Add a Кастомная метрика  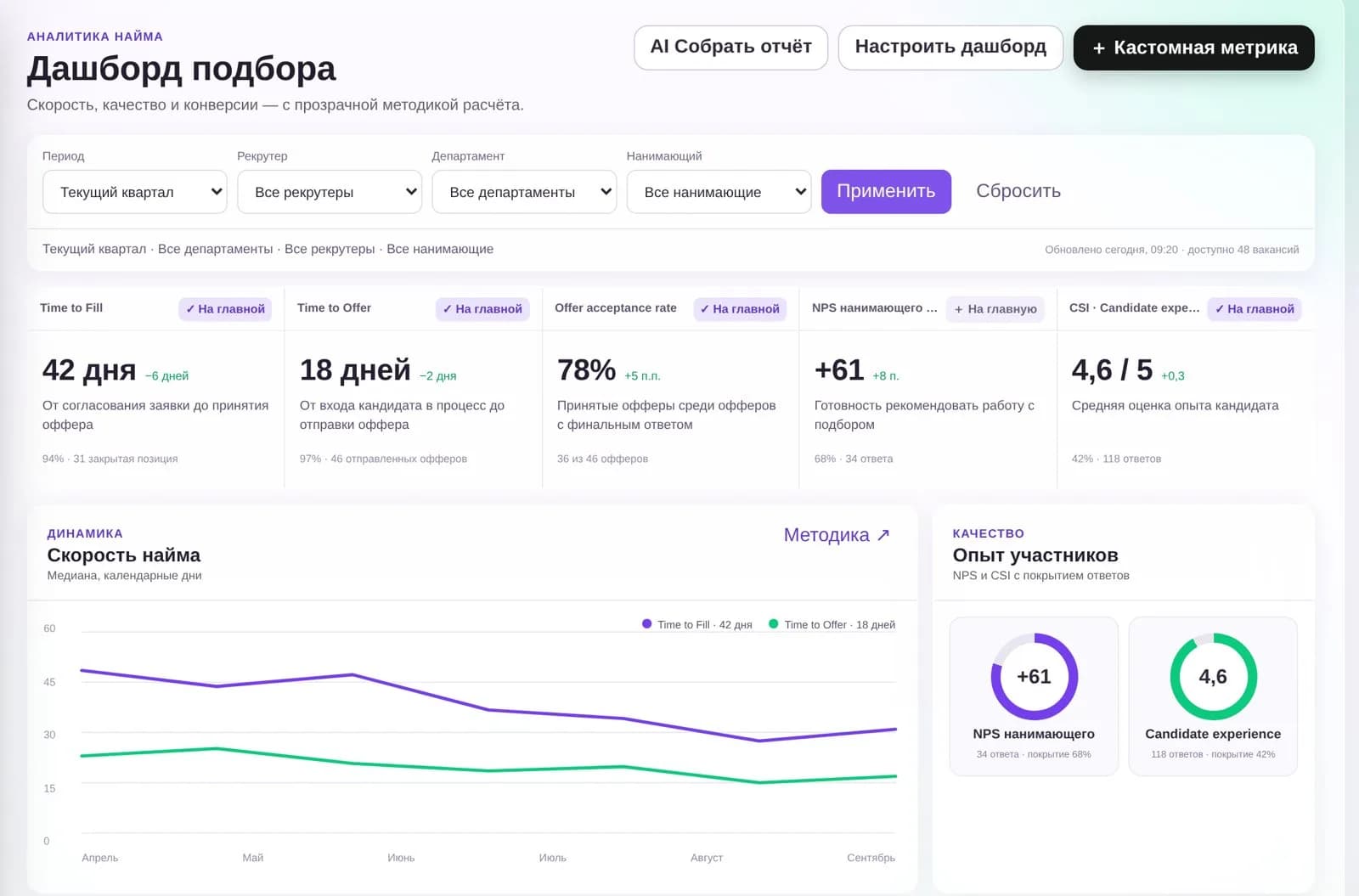point(1193,48)
